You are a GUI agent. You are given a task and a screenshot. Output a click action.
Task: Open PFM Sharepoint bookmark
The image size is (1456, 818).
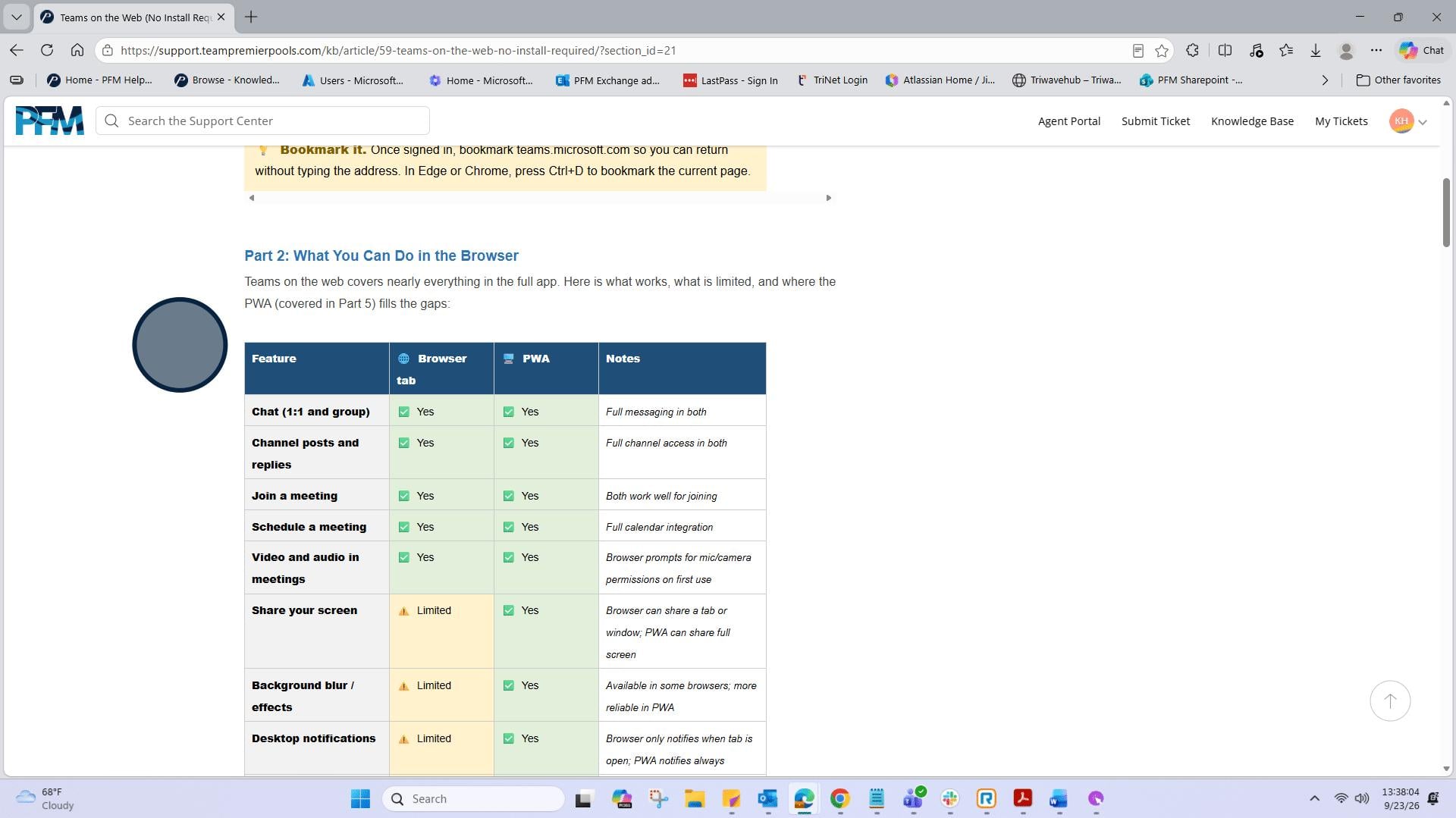point(1191,80)
